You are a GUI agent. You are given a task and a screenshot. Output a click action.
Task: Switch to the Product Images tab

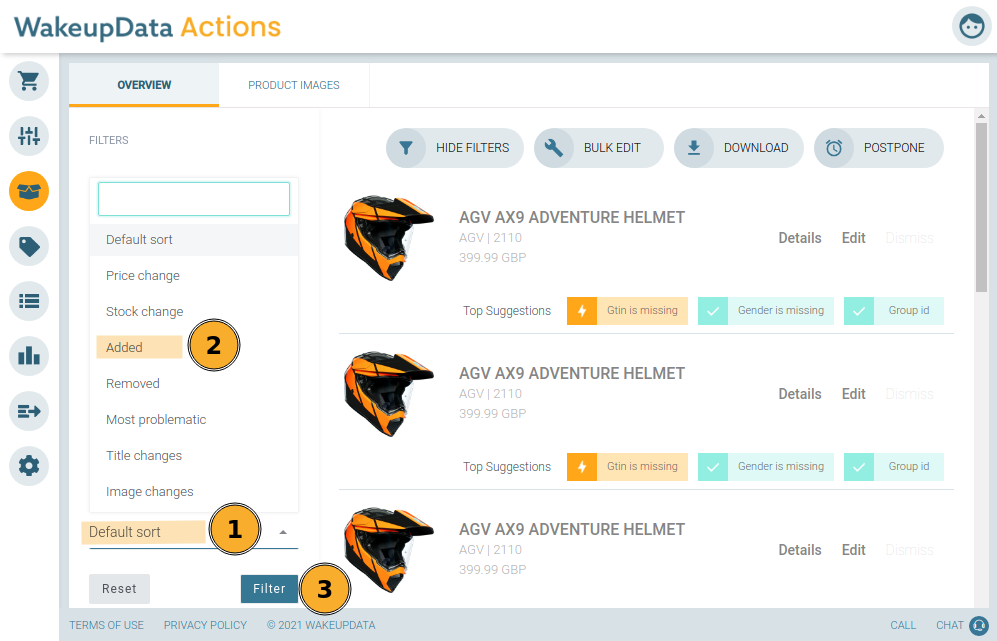294,85
